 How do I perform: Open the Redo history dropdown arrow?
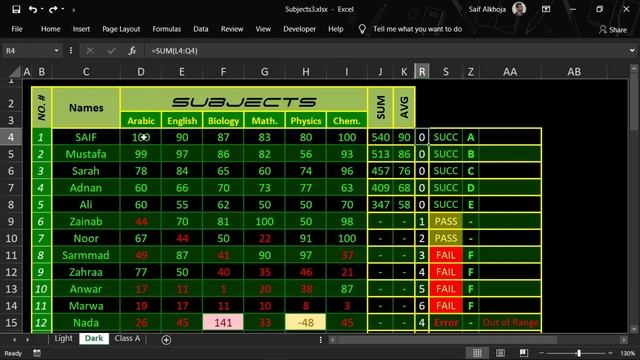[62, 9]
